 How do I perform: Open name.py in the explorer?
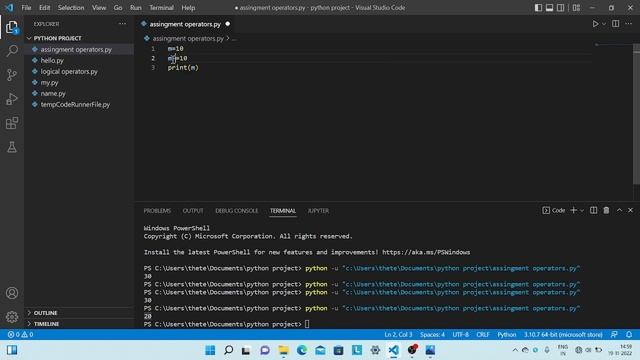(x=53, y=93)
